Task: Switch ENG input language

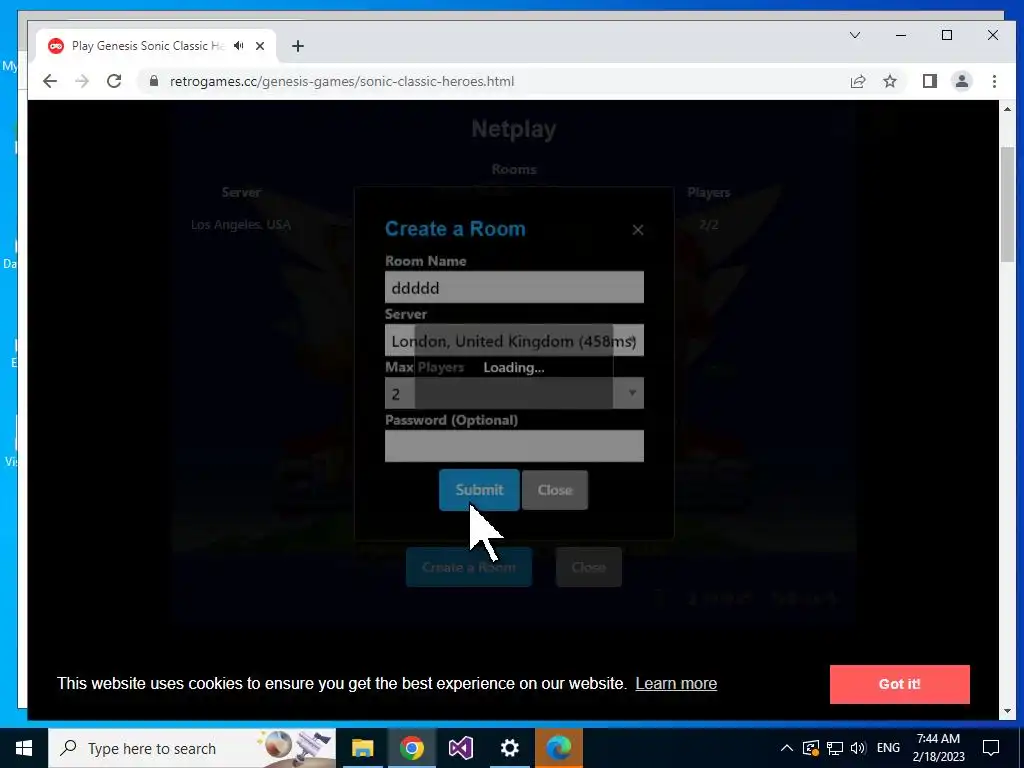Action: pos(888,748)
